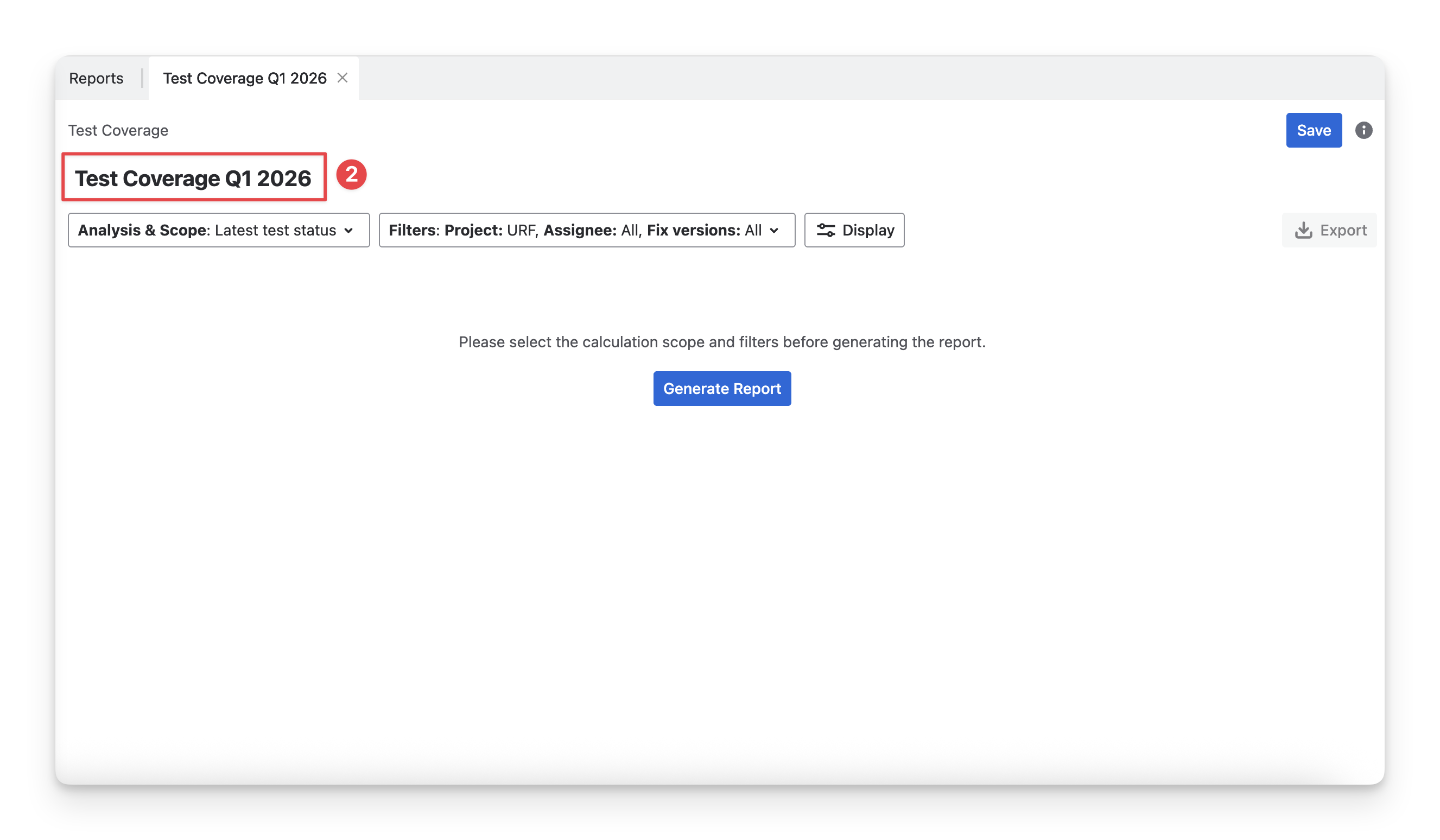1440x840 pixels.
Task: Click the Test Coverage breadcrumb text
Action: [x=118, y=130]
